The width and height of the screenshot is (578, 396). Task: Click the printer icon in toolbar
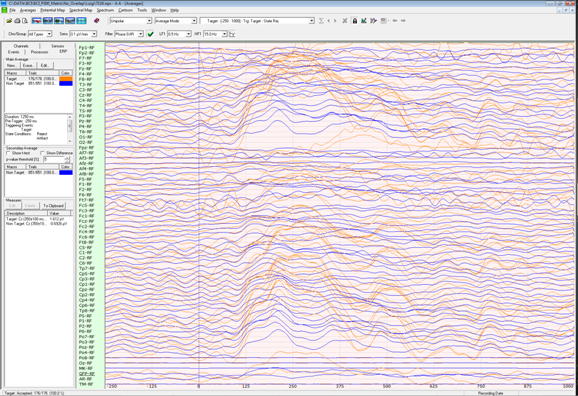(x=17, y=21)
